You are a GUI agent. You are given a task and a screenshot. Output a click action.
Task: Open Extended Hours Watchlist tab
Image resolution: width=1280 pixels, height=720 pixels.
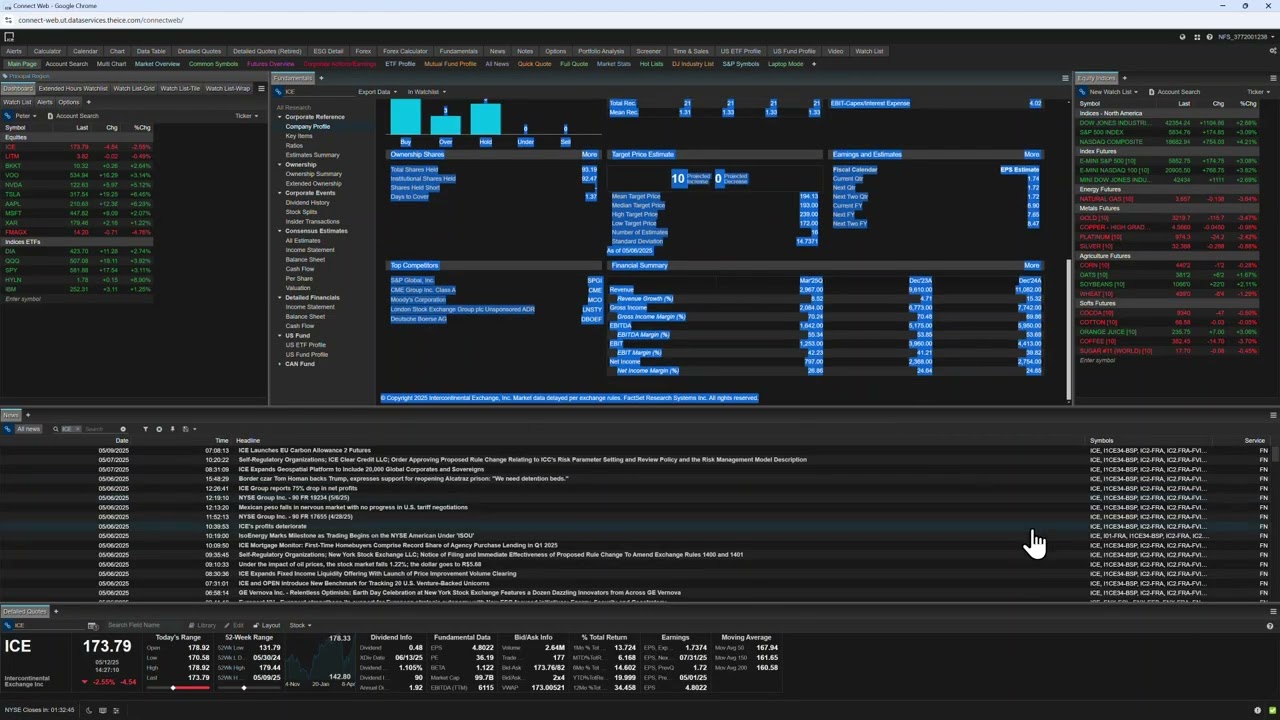[x=72, y=89]
